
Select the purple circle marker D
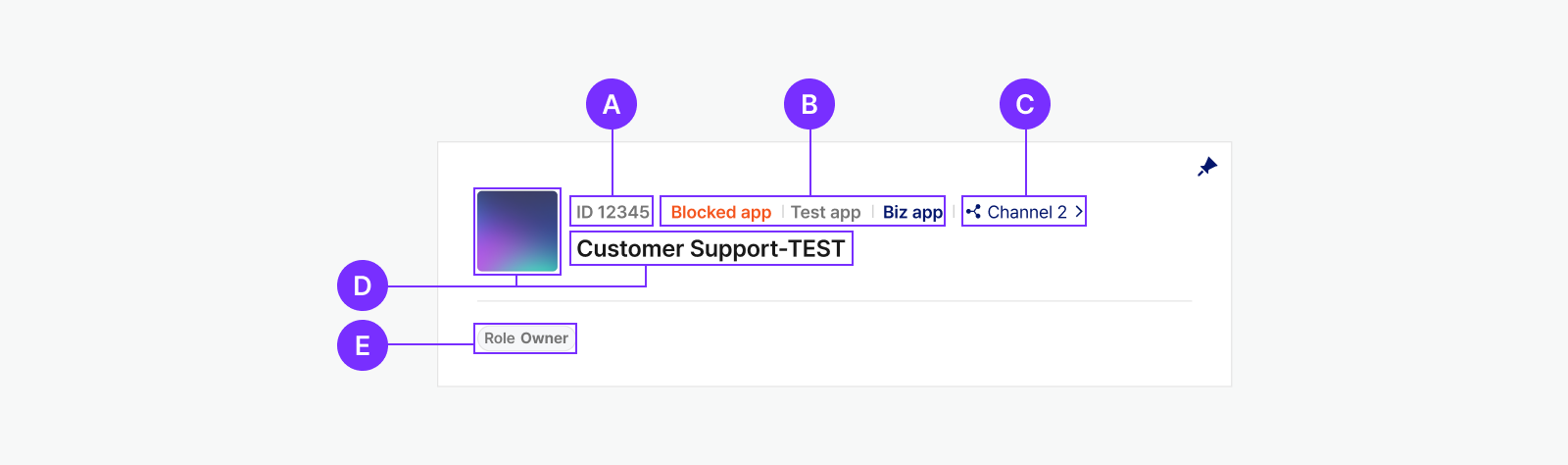pos(363,285)
